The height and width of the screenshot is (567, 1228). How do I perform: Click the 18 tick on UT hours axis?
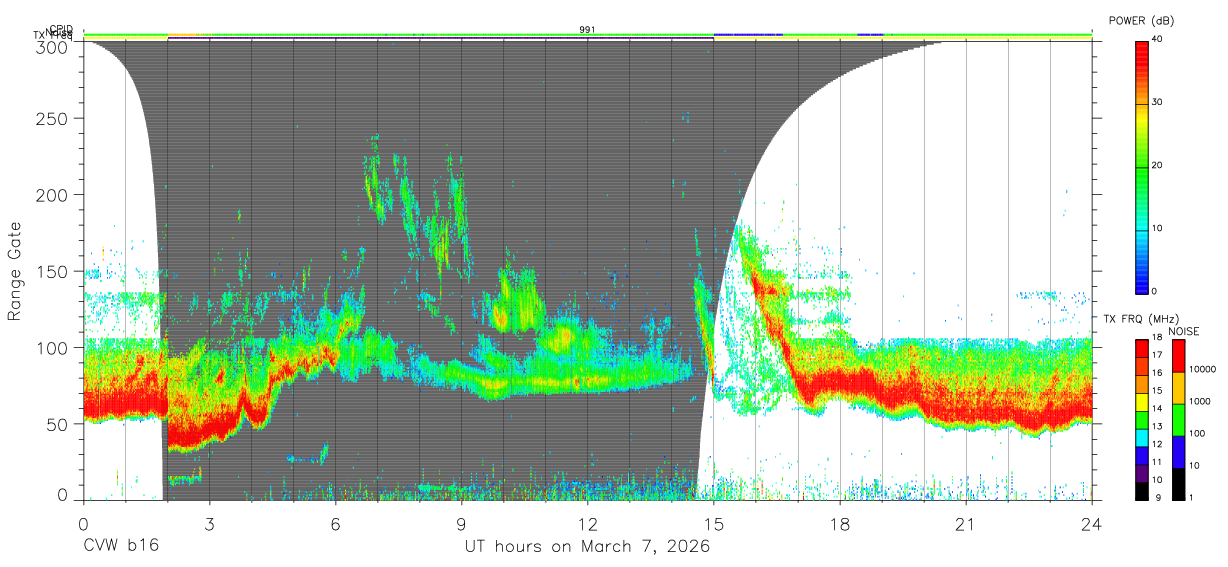coord(840,524)
